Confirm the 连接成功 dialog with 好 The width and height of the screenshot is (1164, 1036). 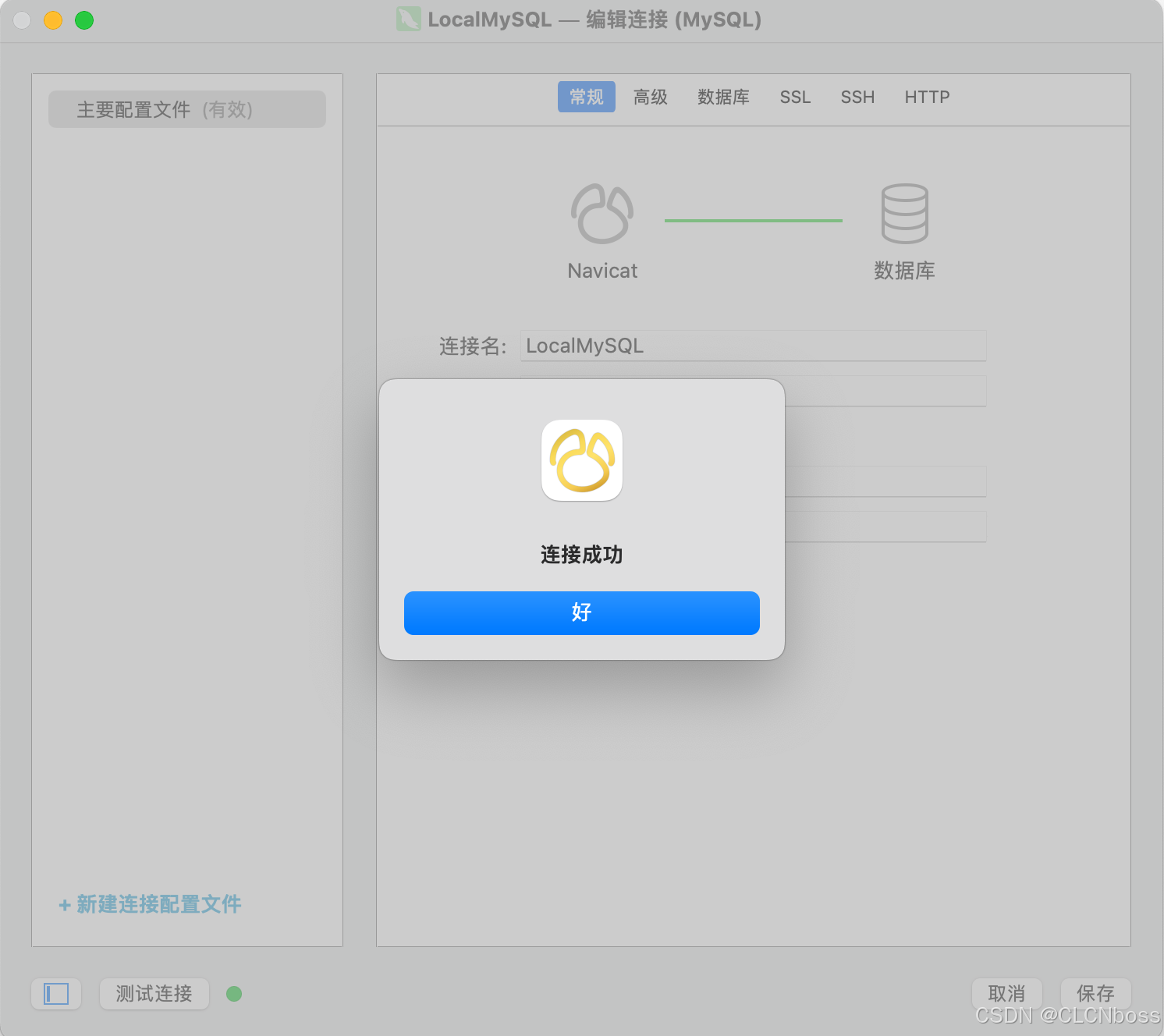coord(581,612)
